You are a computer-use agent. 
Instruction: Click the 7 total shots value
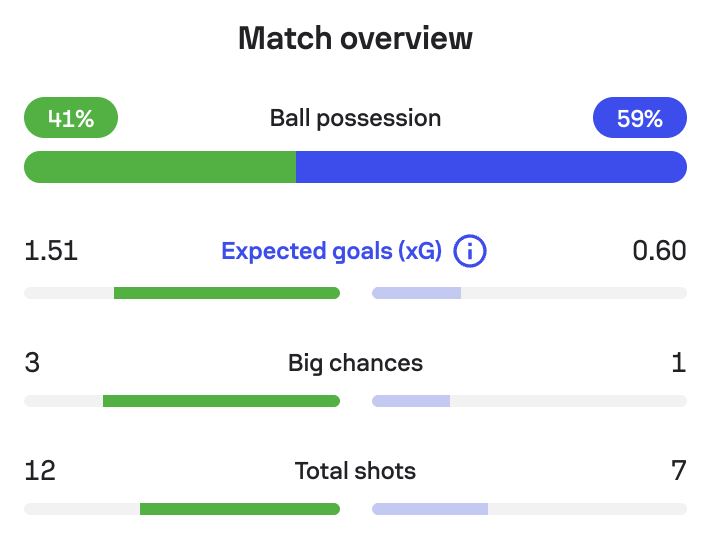[x=679, y=471]
